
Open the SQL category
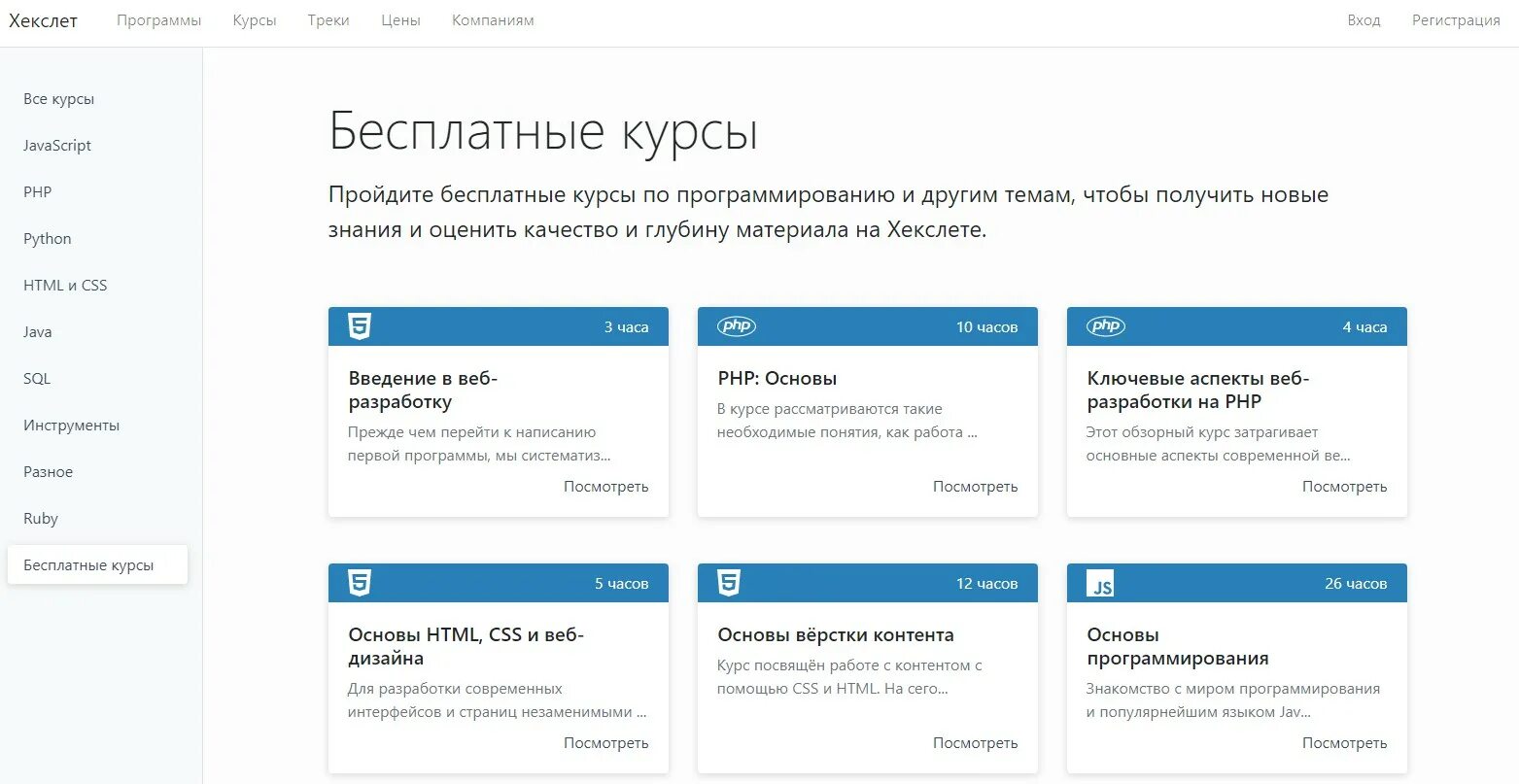click(x=37, y=379)
